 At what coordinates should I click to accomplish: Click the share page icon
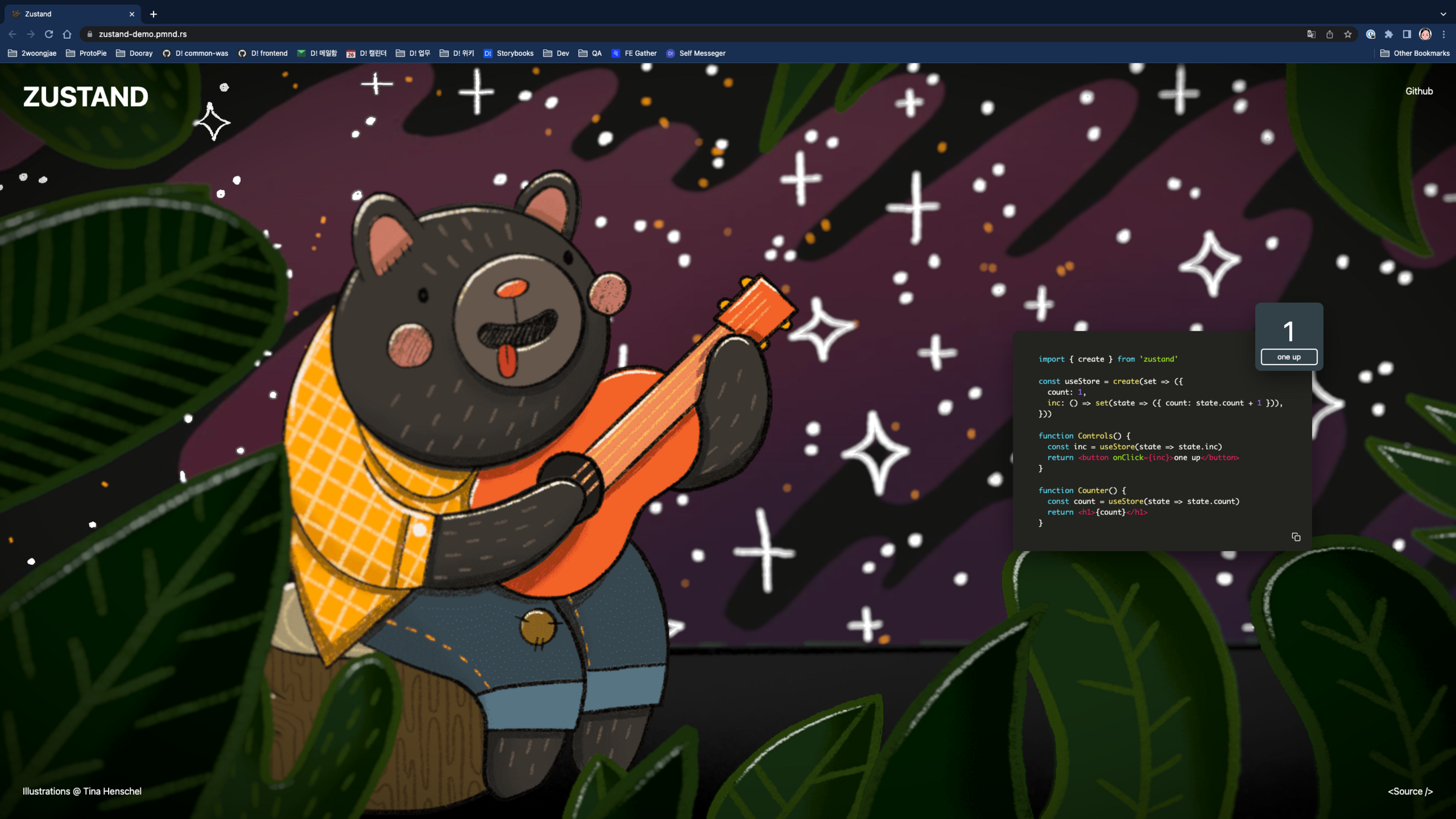(x=1330, y=34)
